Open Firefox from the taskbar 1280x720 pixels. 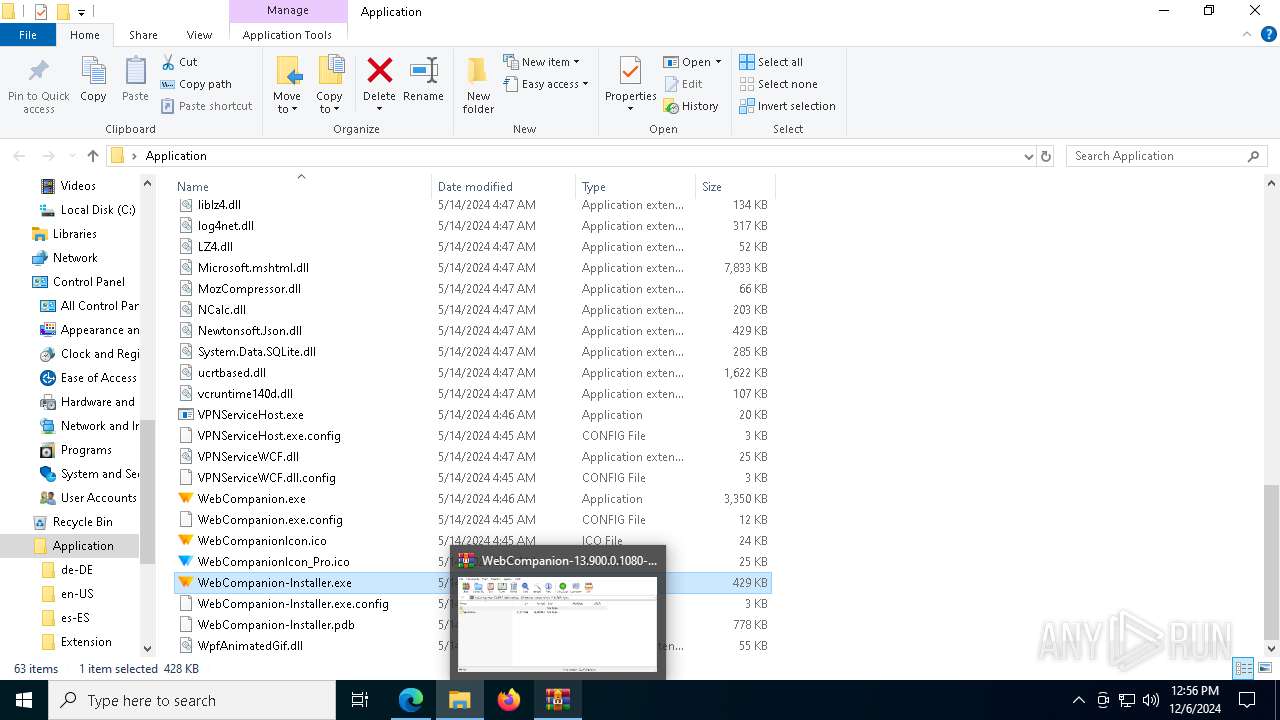pos(509,700)
